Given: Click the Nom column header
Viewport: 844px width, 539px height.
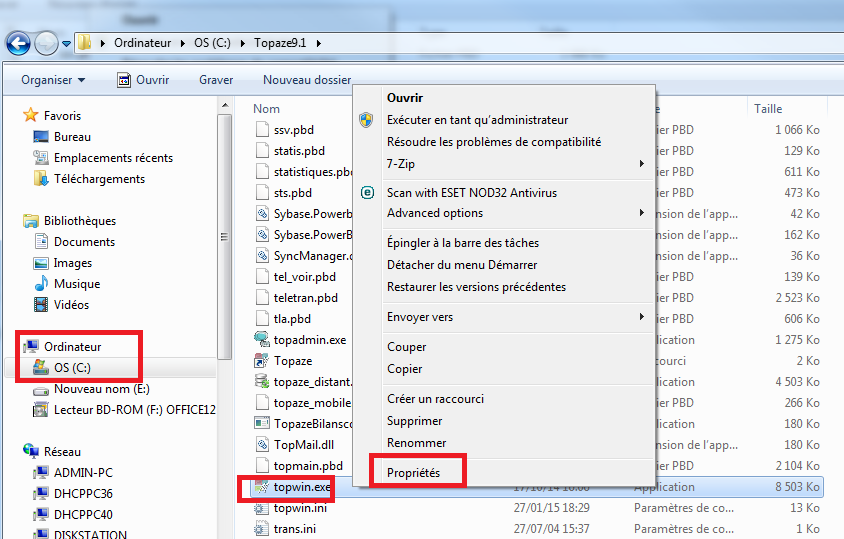Looking at the screenshot, I should click(266, 109).
